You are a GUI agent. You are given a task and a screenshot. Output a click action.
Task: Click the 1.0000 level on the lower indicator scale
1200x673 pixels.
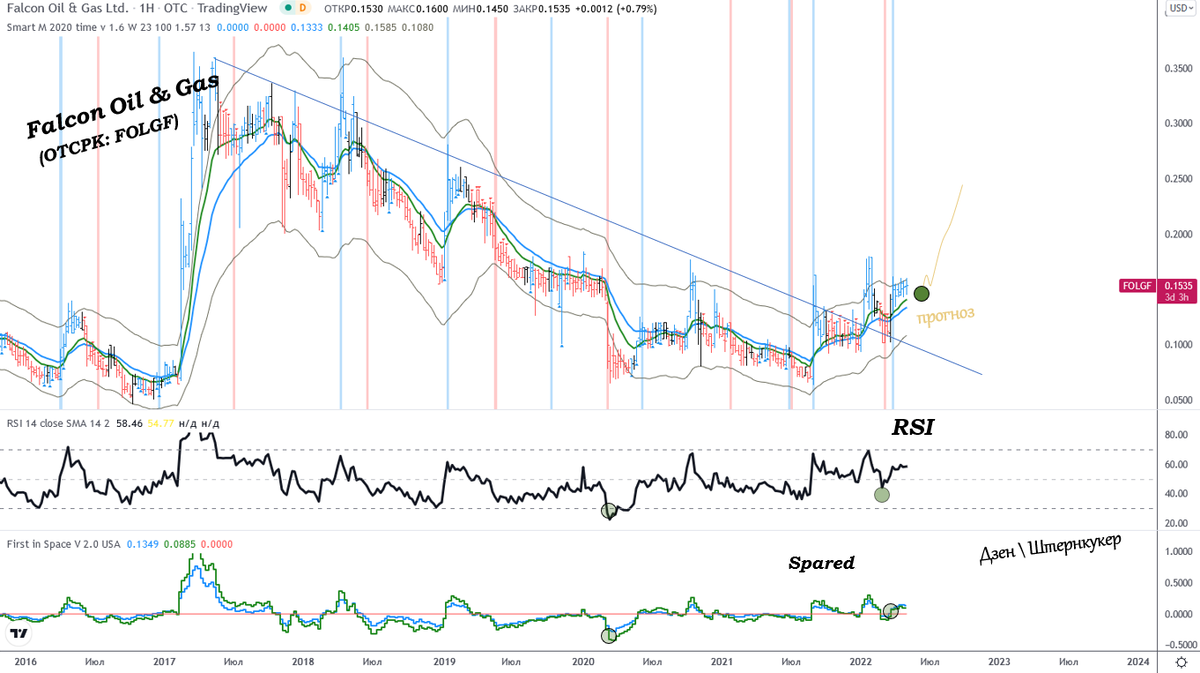coord(1180,551)
